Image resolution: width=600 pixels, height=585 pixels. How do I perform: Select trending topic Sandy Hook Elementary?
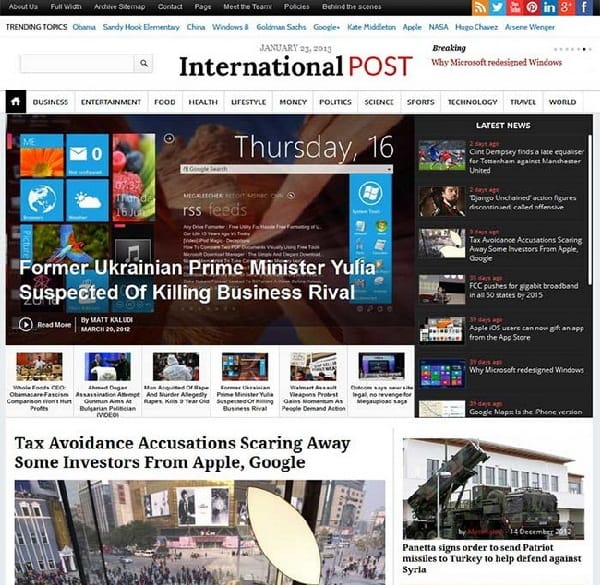point(141,27)
